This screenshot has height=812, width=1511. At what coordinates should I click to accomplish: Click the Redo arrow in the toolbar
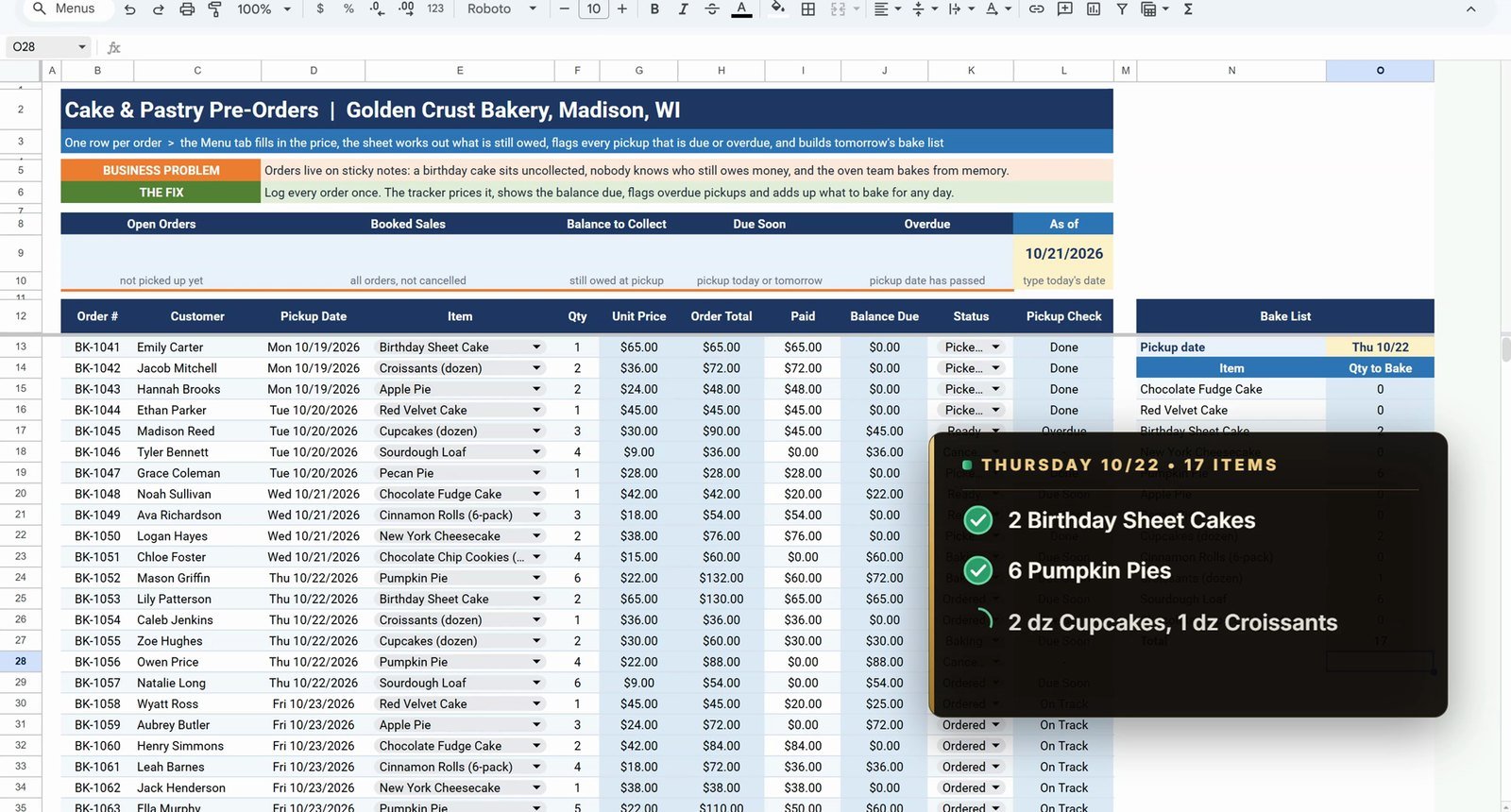159,9
